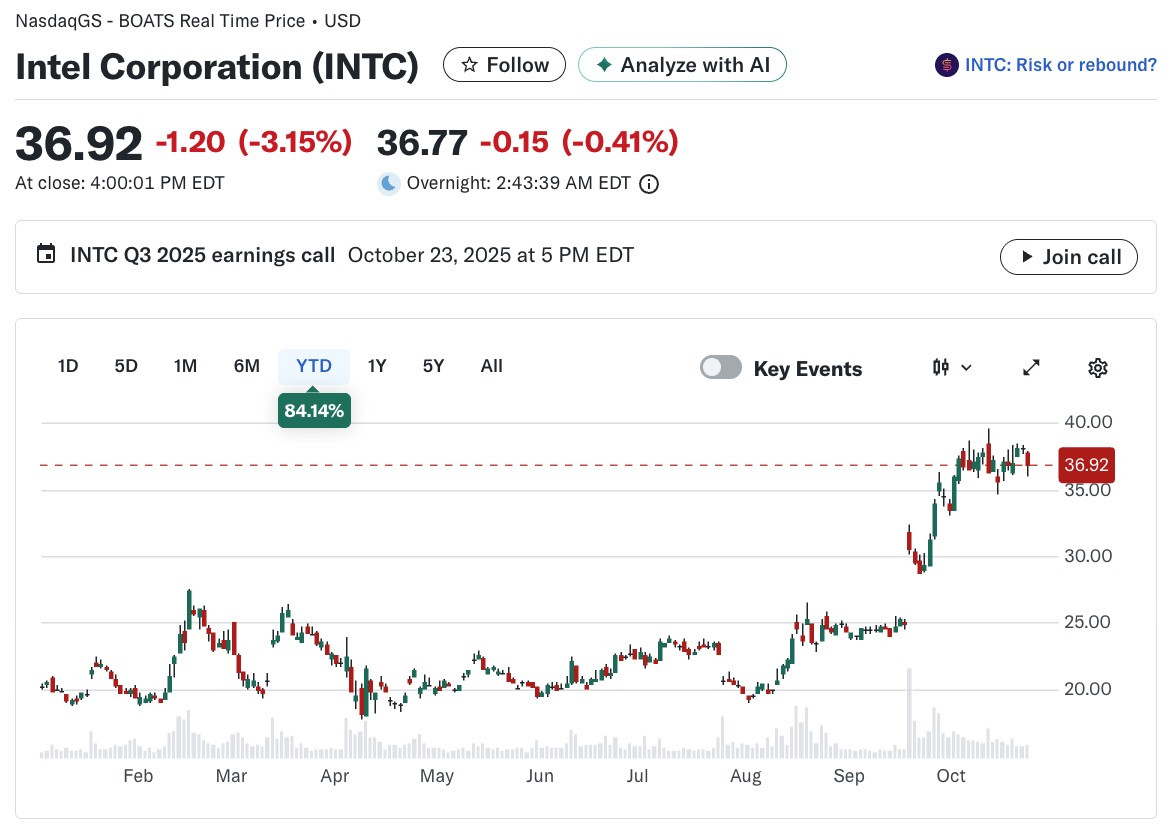Viewport: 1174px width, 829px height.
Task: Click the Intel Corporation (INTC) heading
Action: (x=217, y=67)
